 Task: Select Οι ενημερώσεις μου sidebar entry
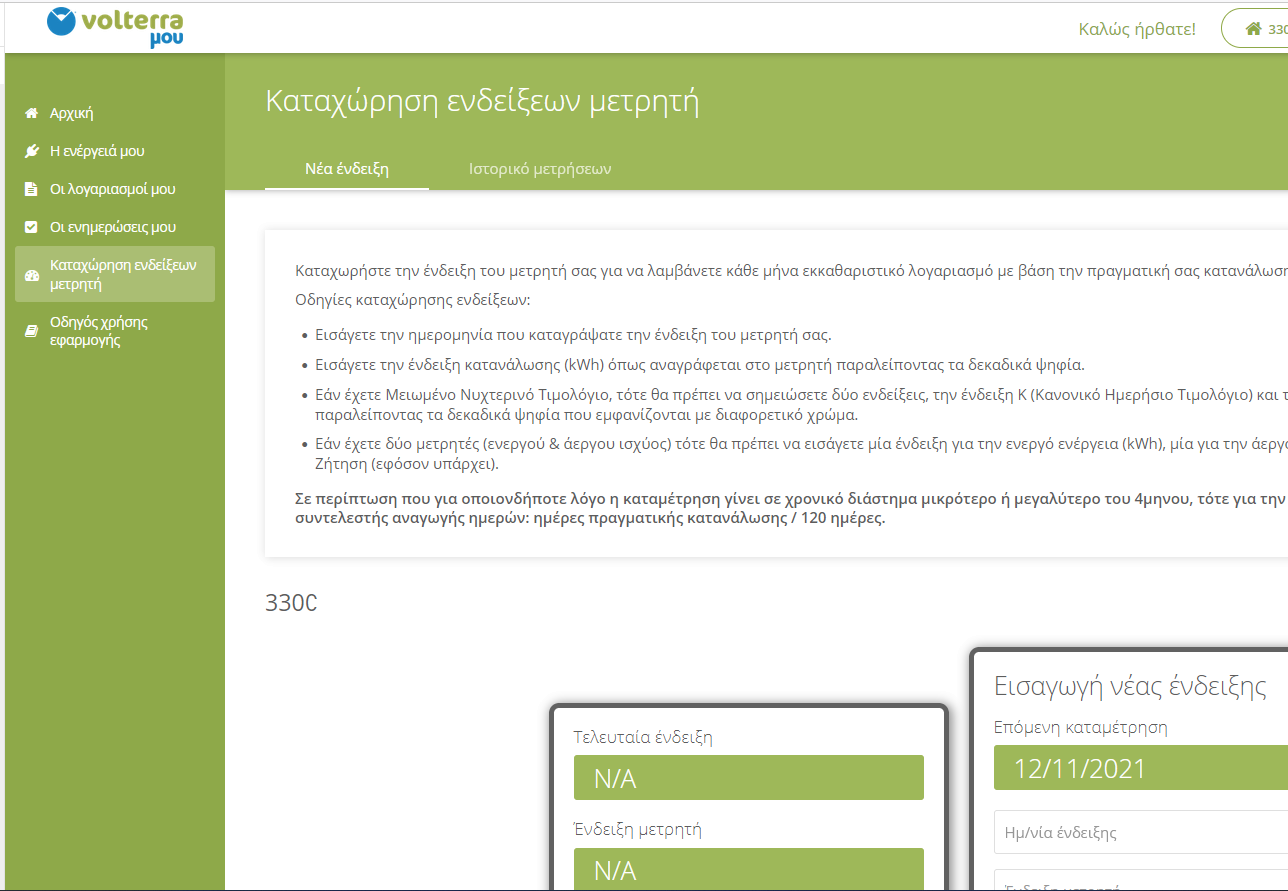click(x=115, y=227)
